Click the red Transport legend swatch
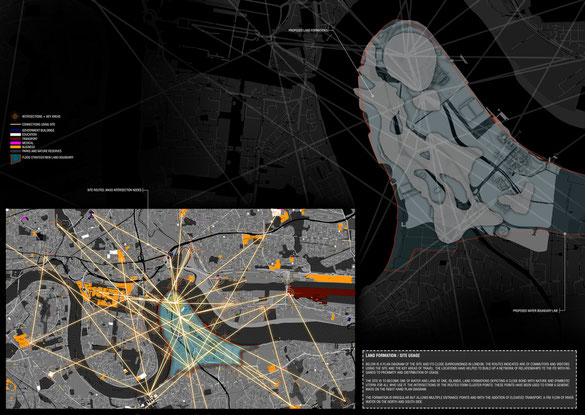Screen dimensions: 585x415 15,138
